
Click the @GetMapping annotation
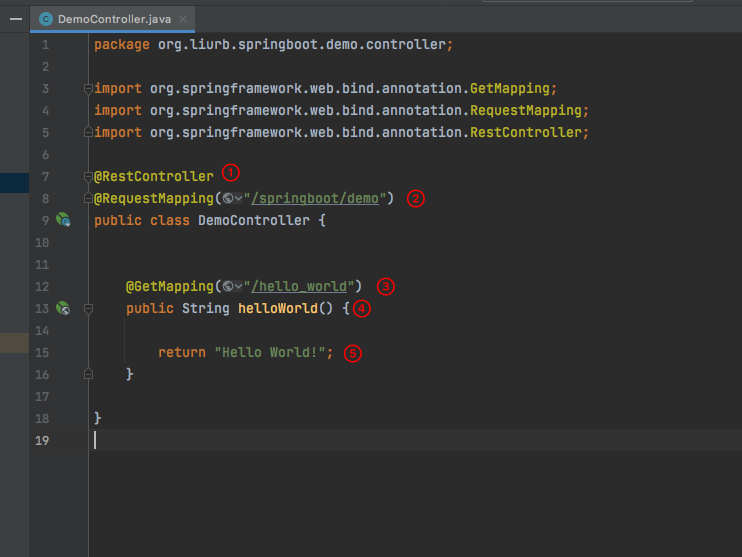click(170, 286)
